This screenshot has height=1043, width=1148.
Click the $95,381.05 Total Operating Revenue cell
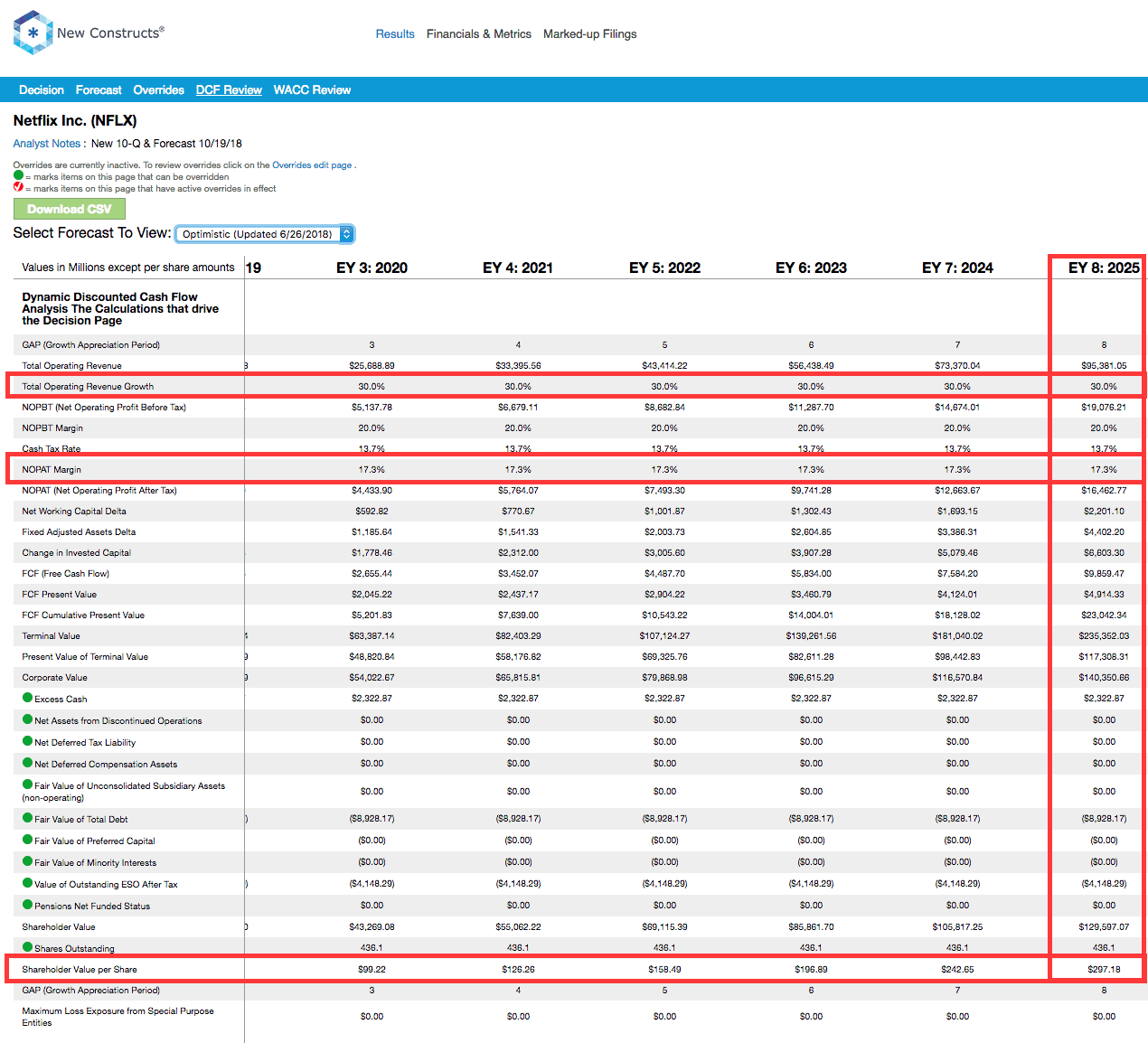[x=1104, y=365]
